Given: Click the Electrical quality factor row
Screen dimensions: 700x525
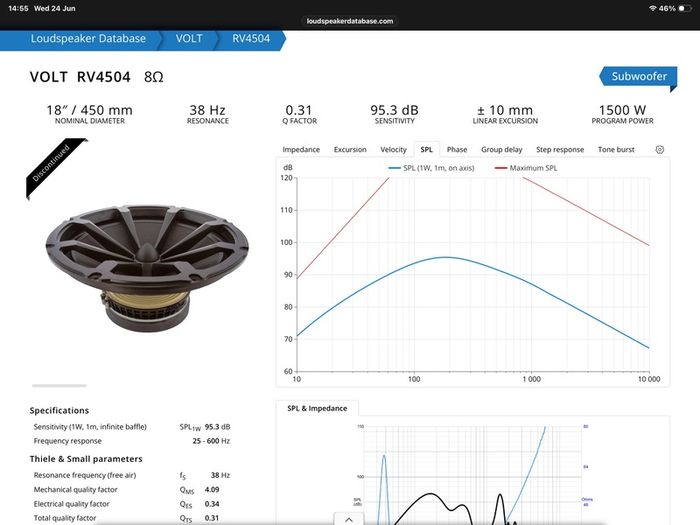Looking at the screenshot, I should [x=132, y=504].
